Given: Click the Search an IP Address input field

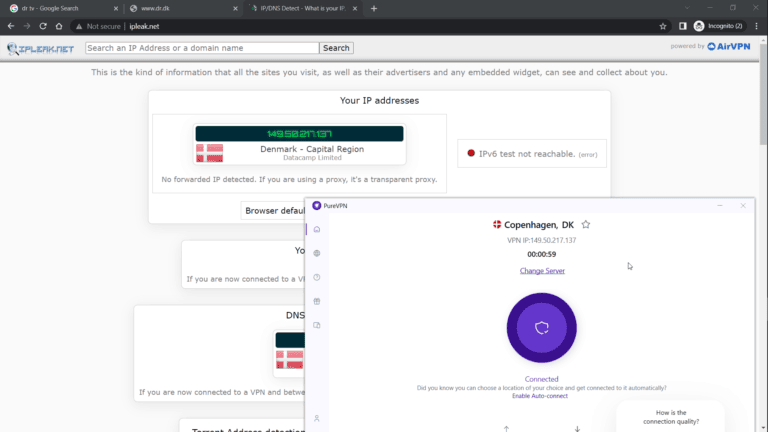Looking at the screenshot, I should tap(202, 48).
